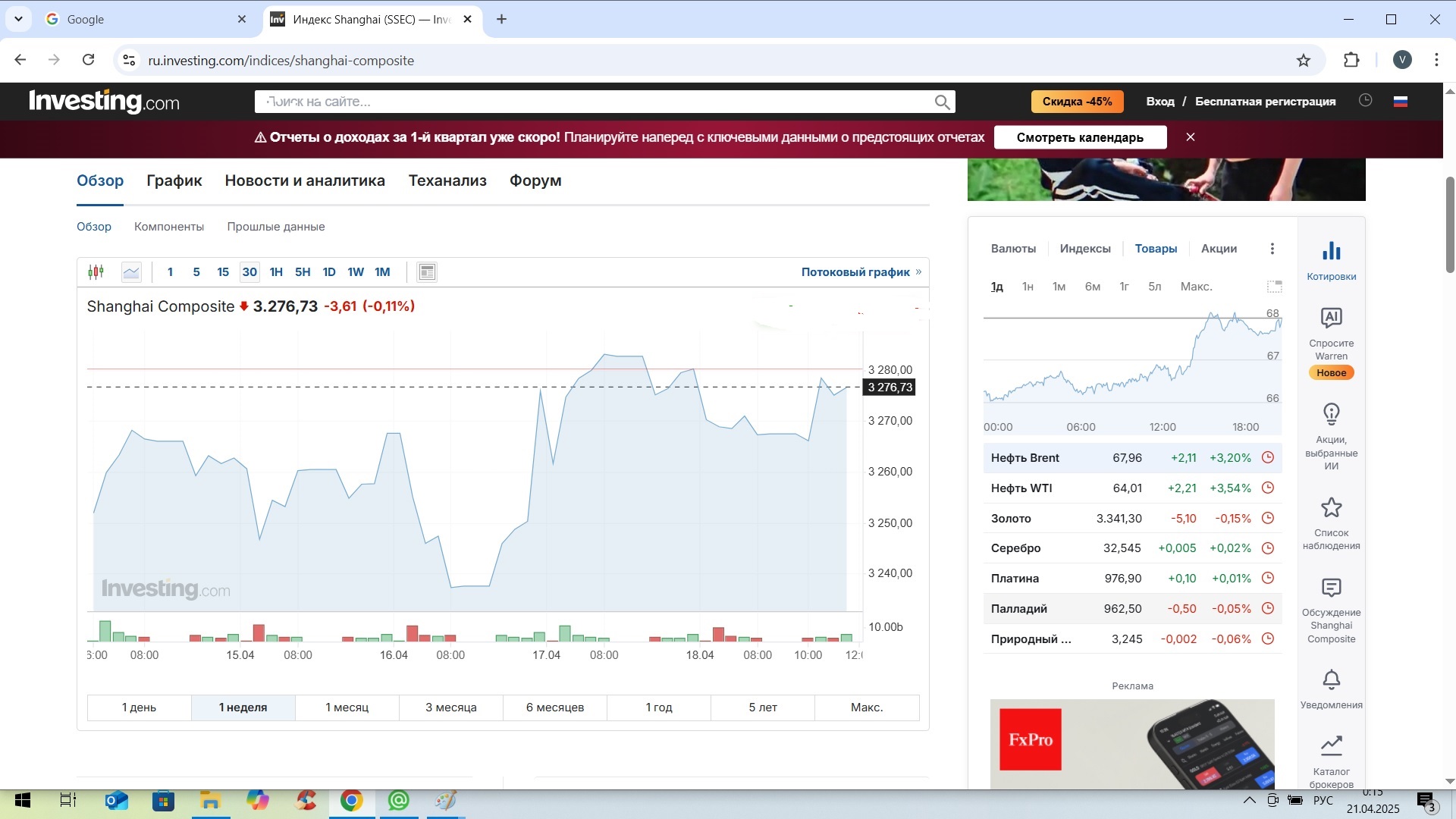Select 30 minute chart interval
Image resolution: width=1456 pixels, height=819 pixels.
point(249,271)
